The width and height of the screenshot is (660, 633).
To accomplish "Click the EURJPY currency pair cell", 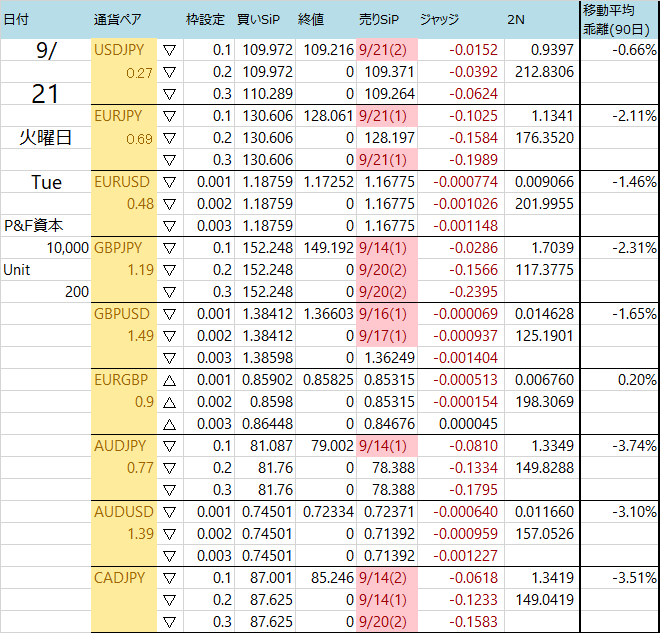I will pyautogui.click(x=118, y=116).
